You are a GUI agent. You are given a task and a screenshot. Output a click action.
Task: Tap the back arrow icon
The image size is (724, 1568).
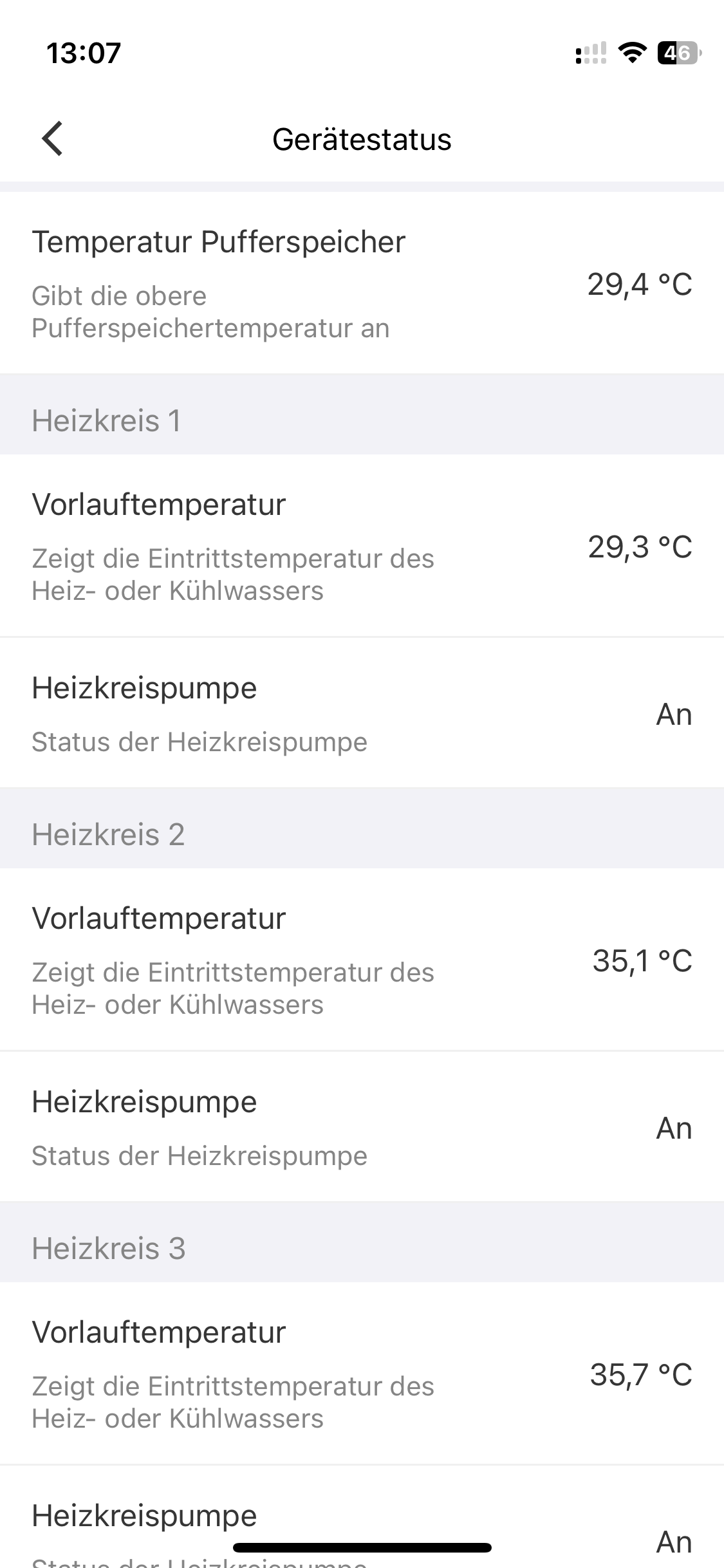[x=52, y=138]
